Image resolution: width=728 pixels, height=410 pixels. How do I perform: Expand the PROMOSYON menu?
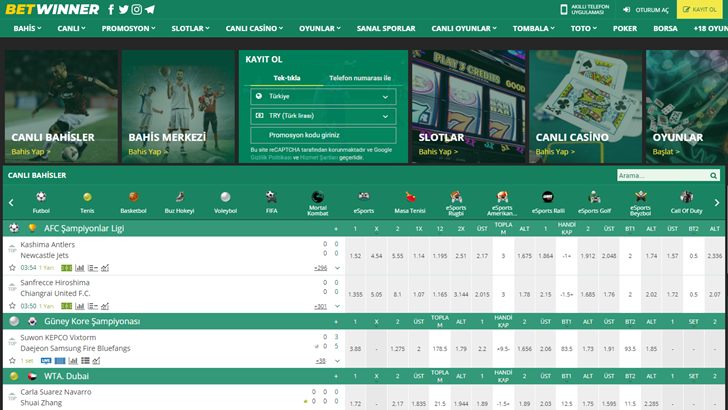pyautogui.click(x=129, y=28)
